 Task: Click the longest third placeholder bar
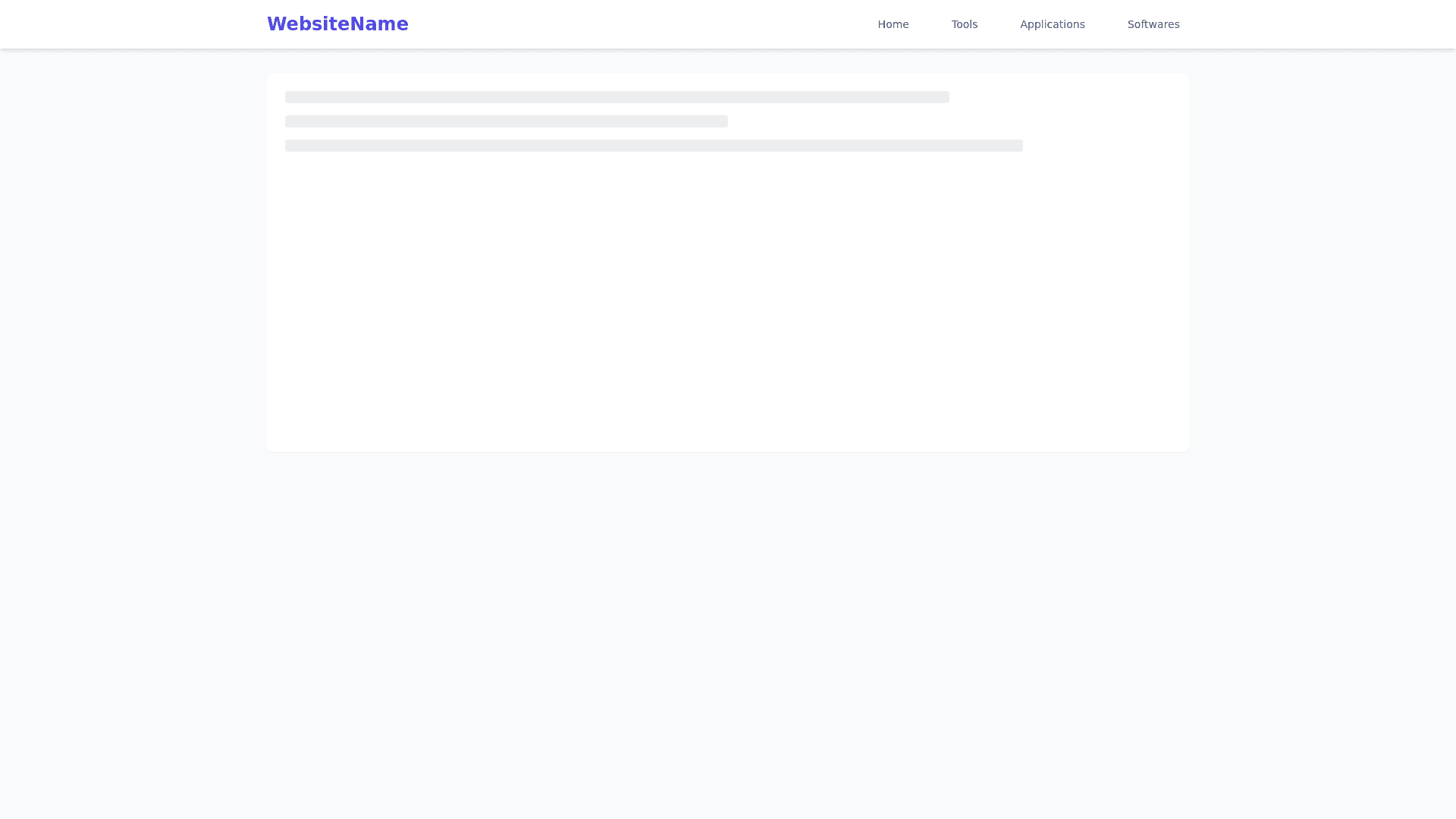[x=654, y=146]
